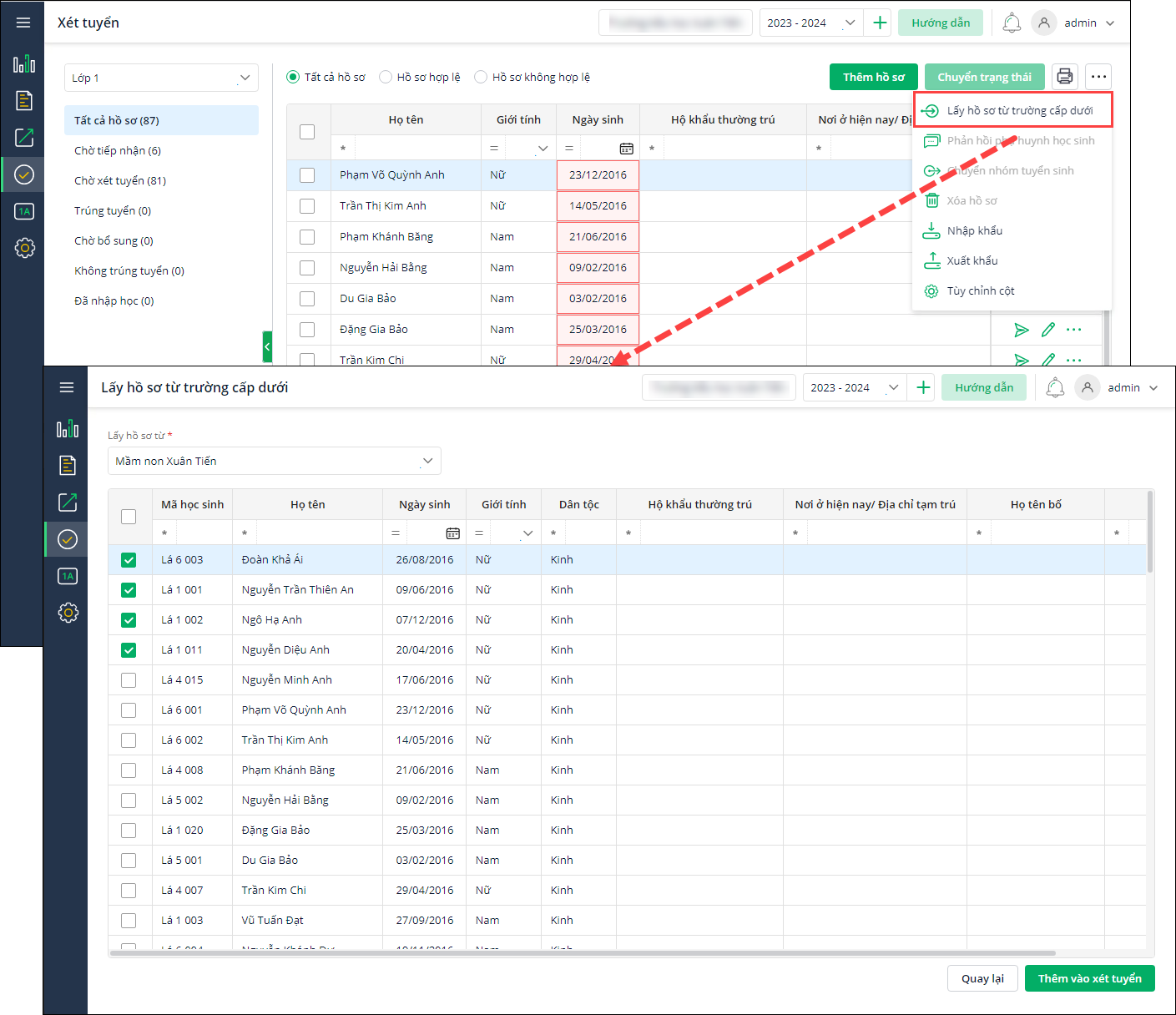Open the three-dots more options button
Screen dimensions: 1176x1015
(x=1098, y=77)
